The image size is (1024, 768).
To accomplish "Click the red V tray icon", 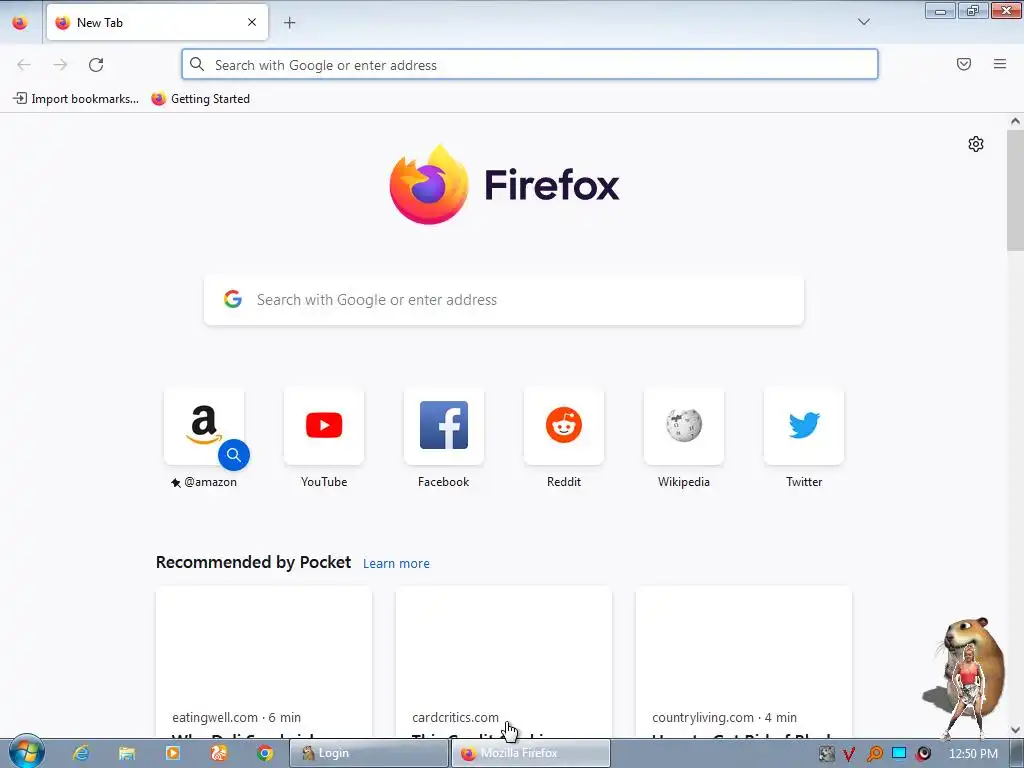I will (848, 754).
